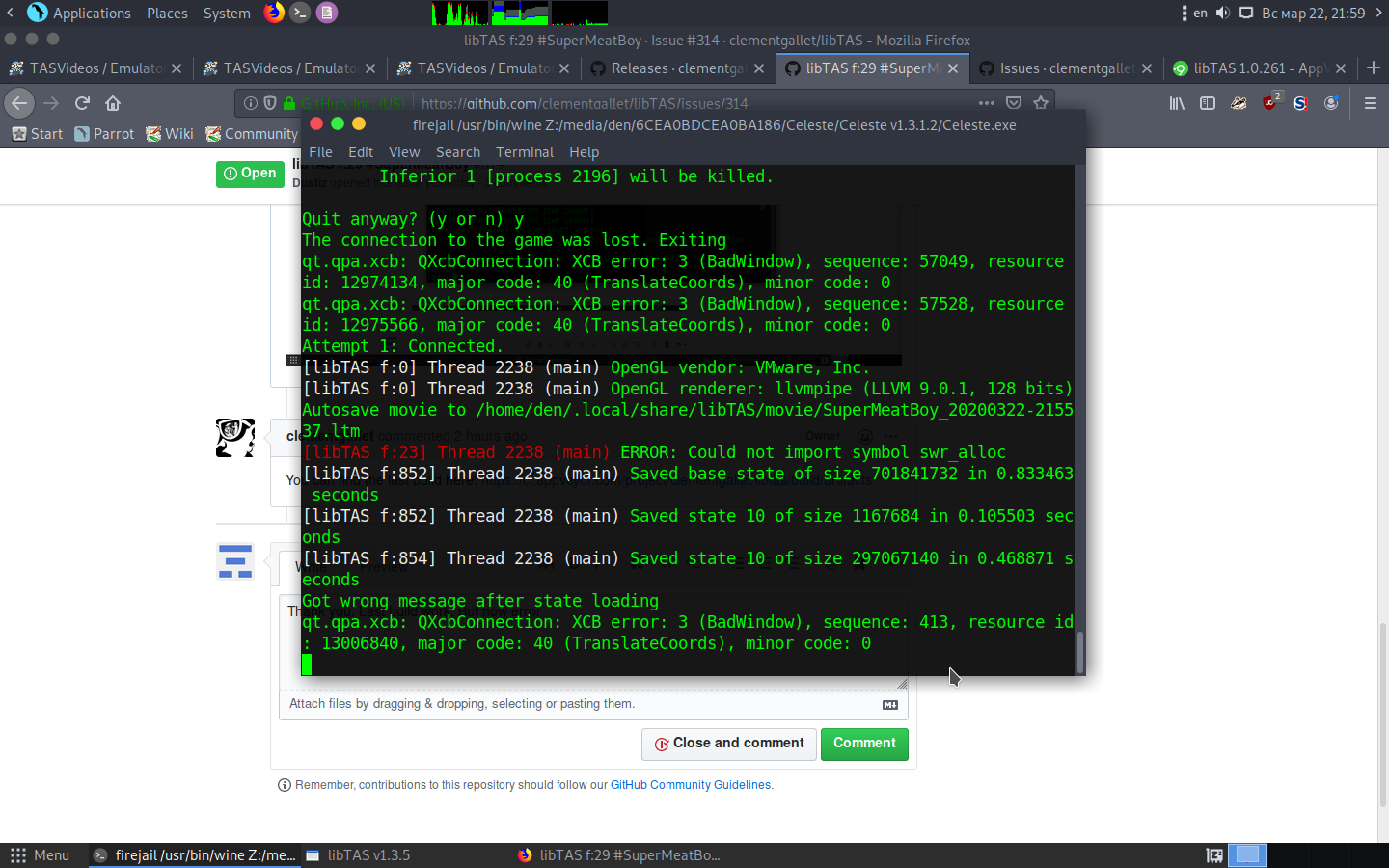Close the 'libTAS 1.0.261 - AppVeyor' tab

(x=1341, y=68)
